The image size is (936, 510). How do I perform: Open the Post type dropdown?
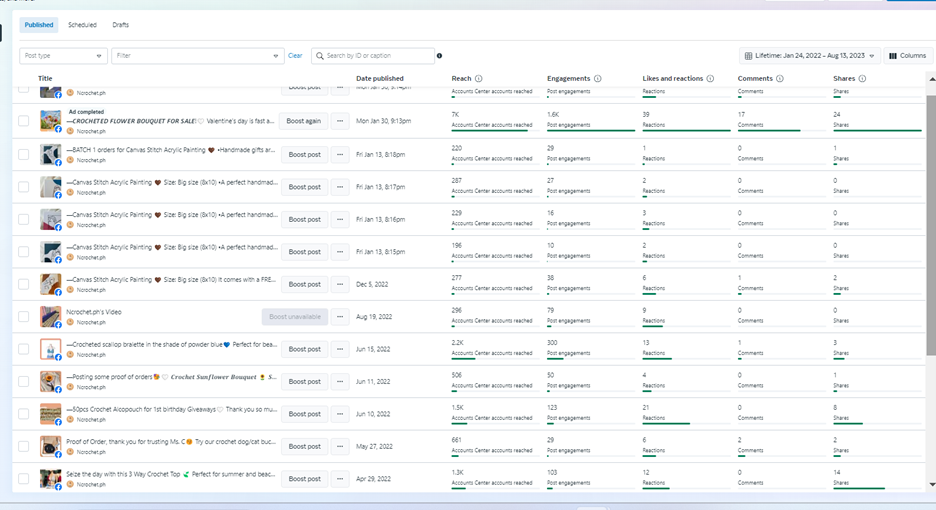[x=63, y=56]
